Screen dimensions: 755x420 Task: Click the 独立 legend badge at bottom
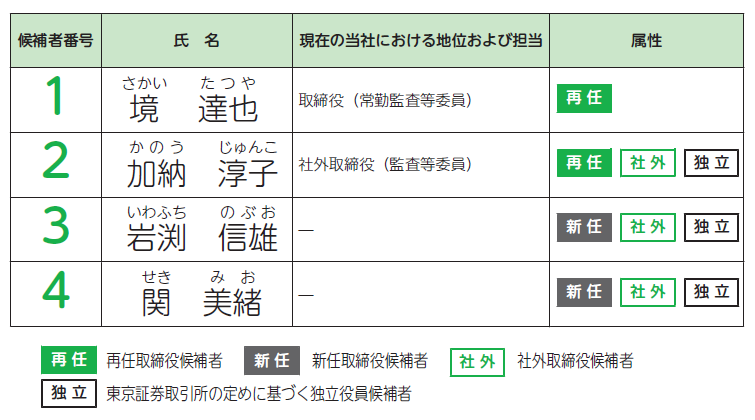coord(69,393)
